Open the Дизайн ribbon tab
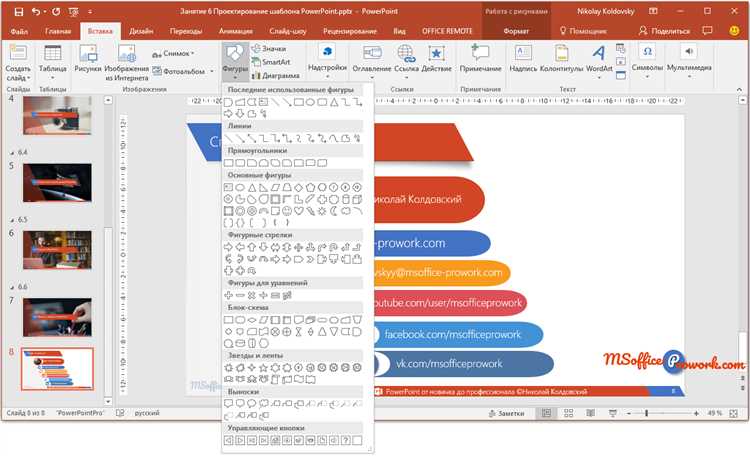Screen dimensions: 750x456 [140, 31]
